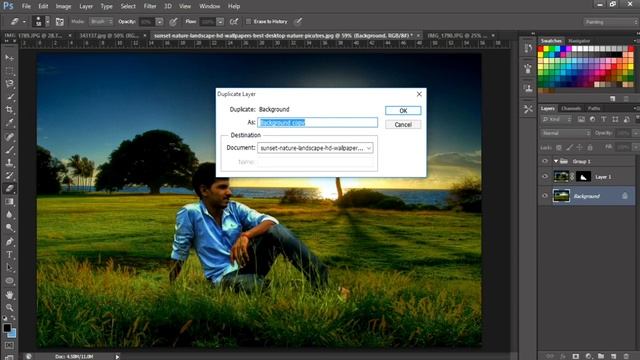Click OK in Duplicate Layer dialog
The image size is (640, 360).
click(x=403, y=111)
